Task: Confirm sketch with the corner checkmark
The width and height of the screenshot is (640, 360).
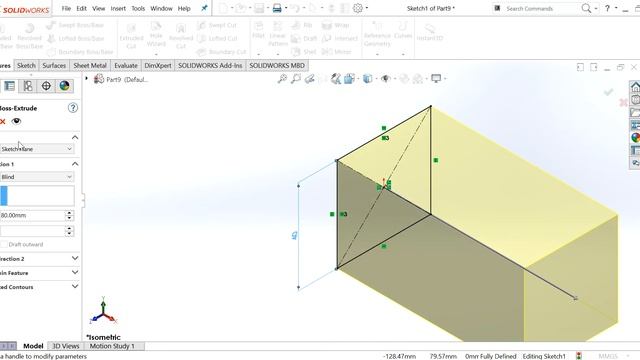Action: (609, 92)
